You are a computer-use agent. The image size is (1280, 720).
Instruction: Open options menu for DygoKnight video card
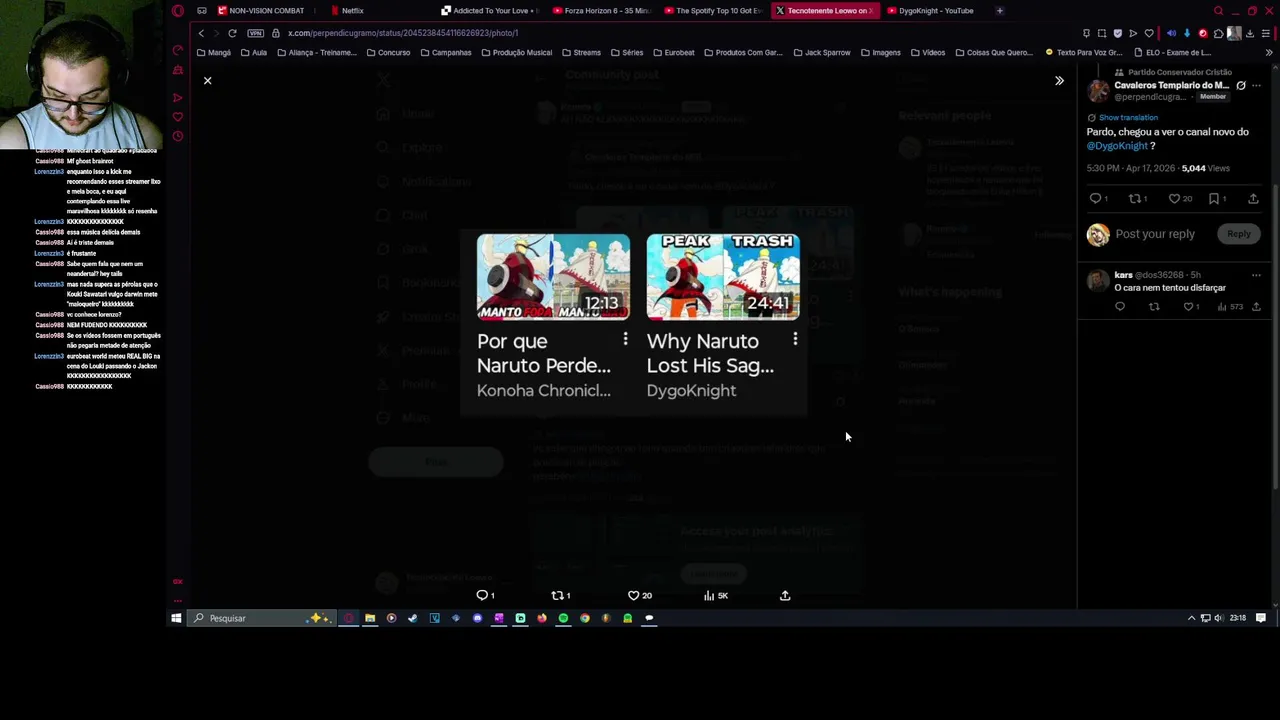[795, 340]
